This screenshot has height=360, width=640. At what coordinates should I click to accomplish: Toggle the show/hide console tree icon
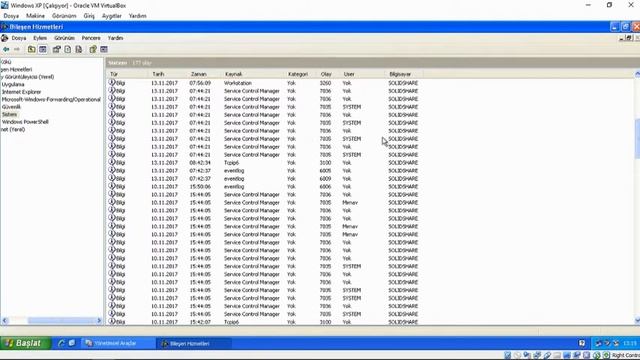pos(43,49)
